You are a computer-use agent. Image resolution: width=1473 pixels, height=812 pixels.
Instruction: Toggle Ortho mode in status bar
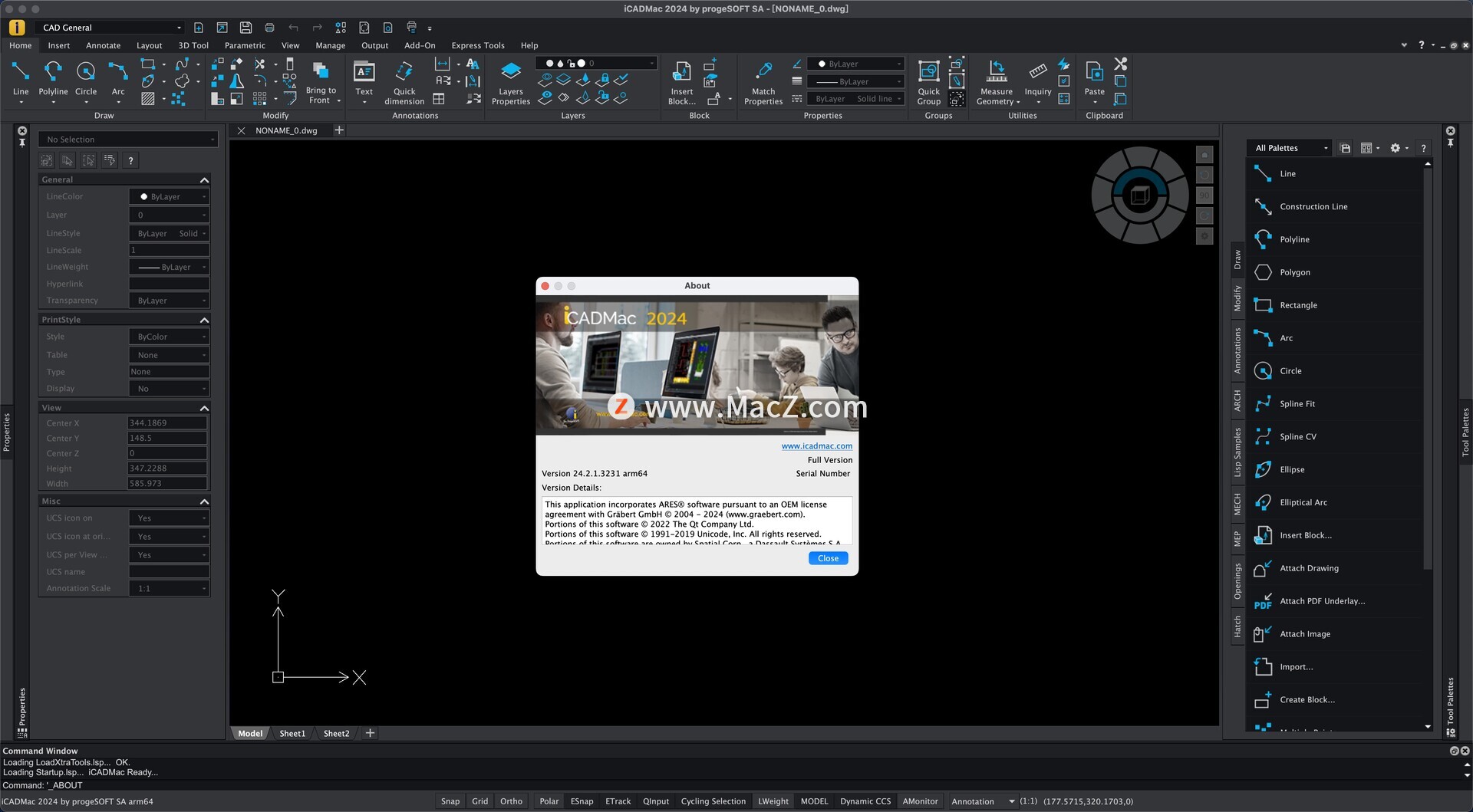[511, 801]
